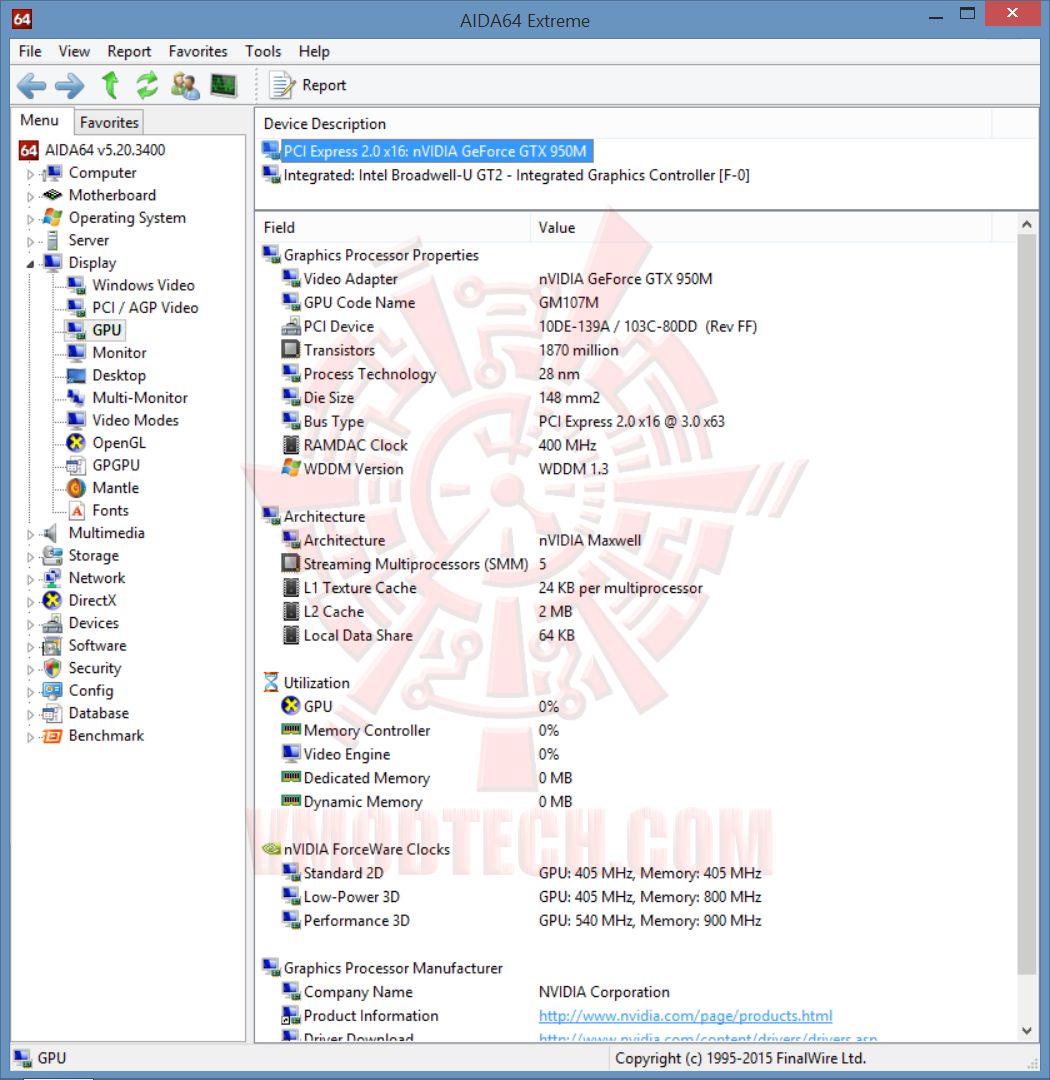Click the green Up arrow toolbar icon

click(x=110, y=85)
